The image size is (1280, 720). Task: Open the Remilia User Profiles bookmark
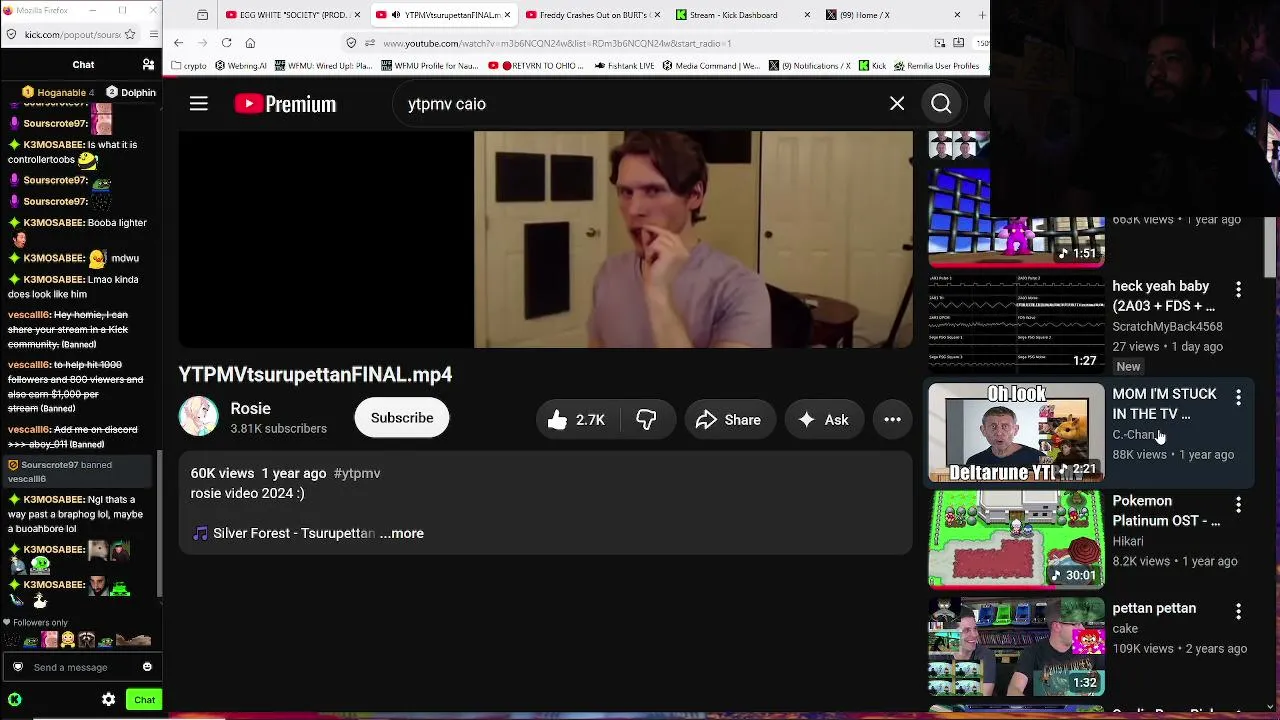click(x=937, y=66)
